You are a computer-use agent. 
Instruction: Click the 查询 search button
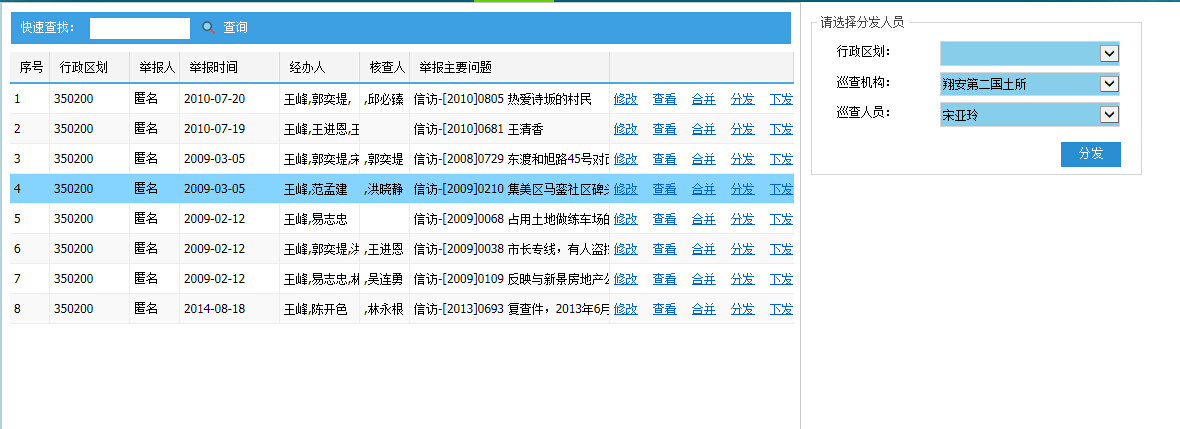(x=236, y=28)
